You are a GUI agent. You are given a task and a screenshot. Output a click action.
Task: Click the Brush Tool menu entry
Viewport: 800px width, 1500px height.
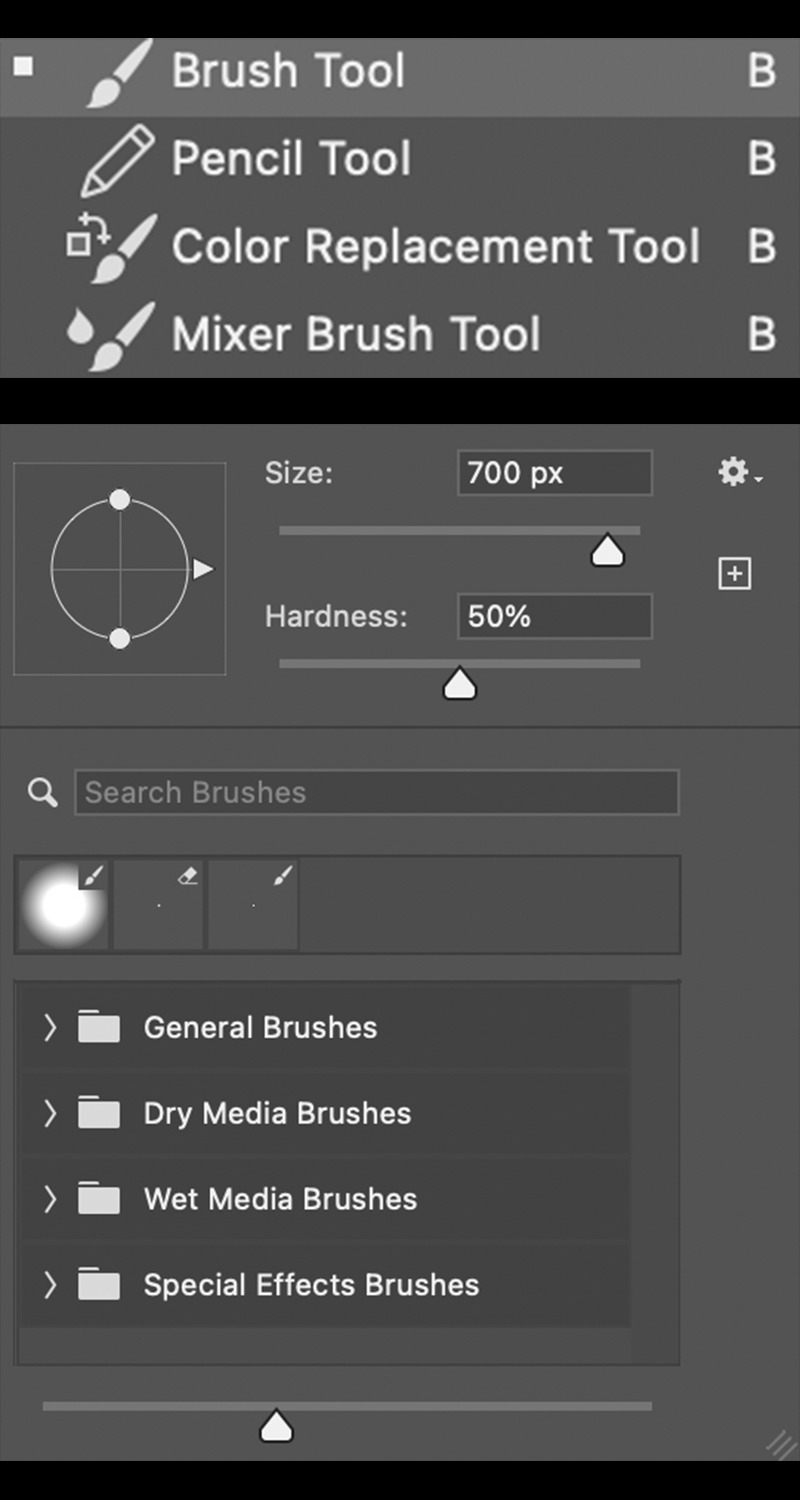400,73
